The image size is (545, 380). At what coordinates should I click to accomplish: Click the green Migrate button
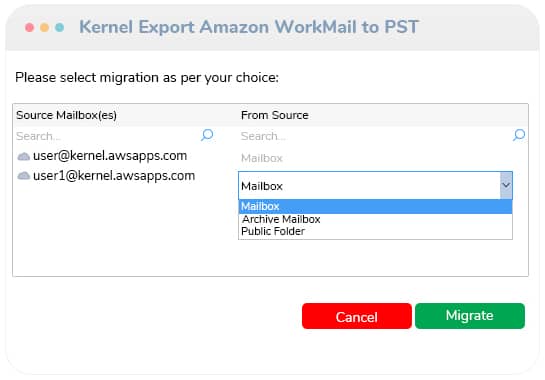click(470, 316)
